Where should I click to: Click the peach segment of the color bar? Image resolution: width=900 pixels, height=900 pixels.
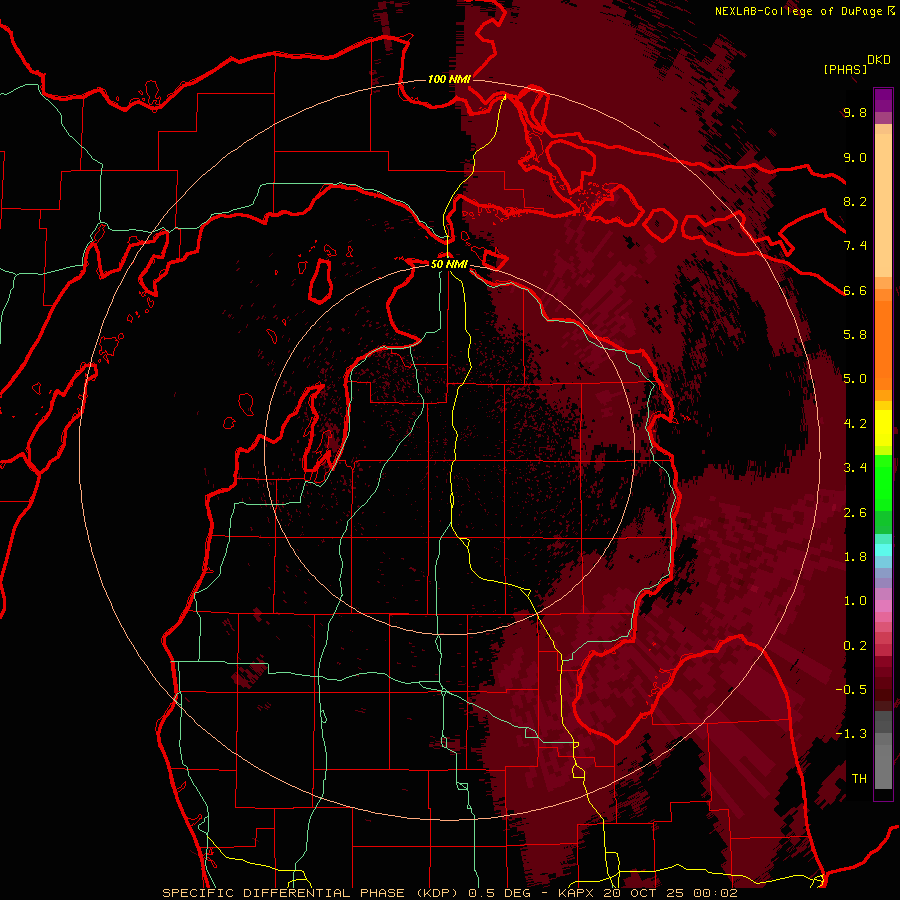[x=883, y=205]
